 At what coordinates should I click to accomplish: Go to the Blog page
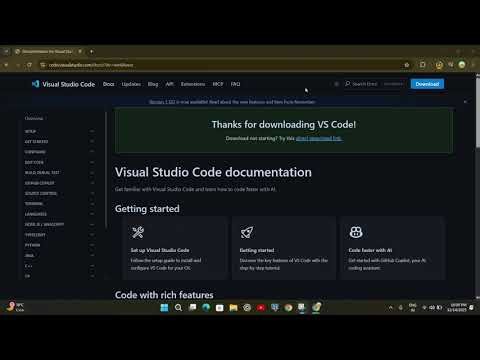coord(153,84)
